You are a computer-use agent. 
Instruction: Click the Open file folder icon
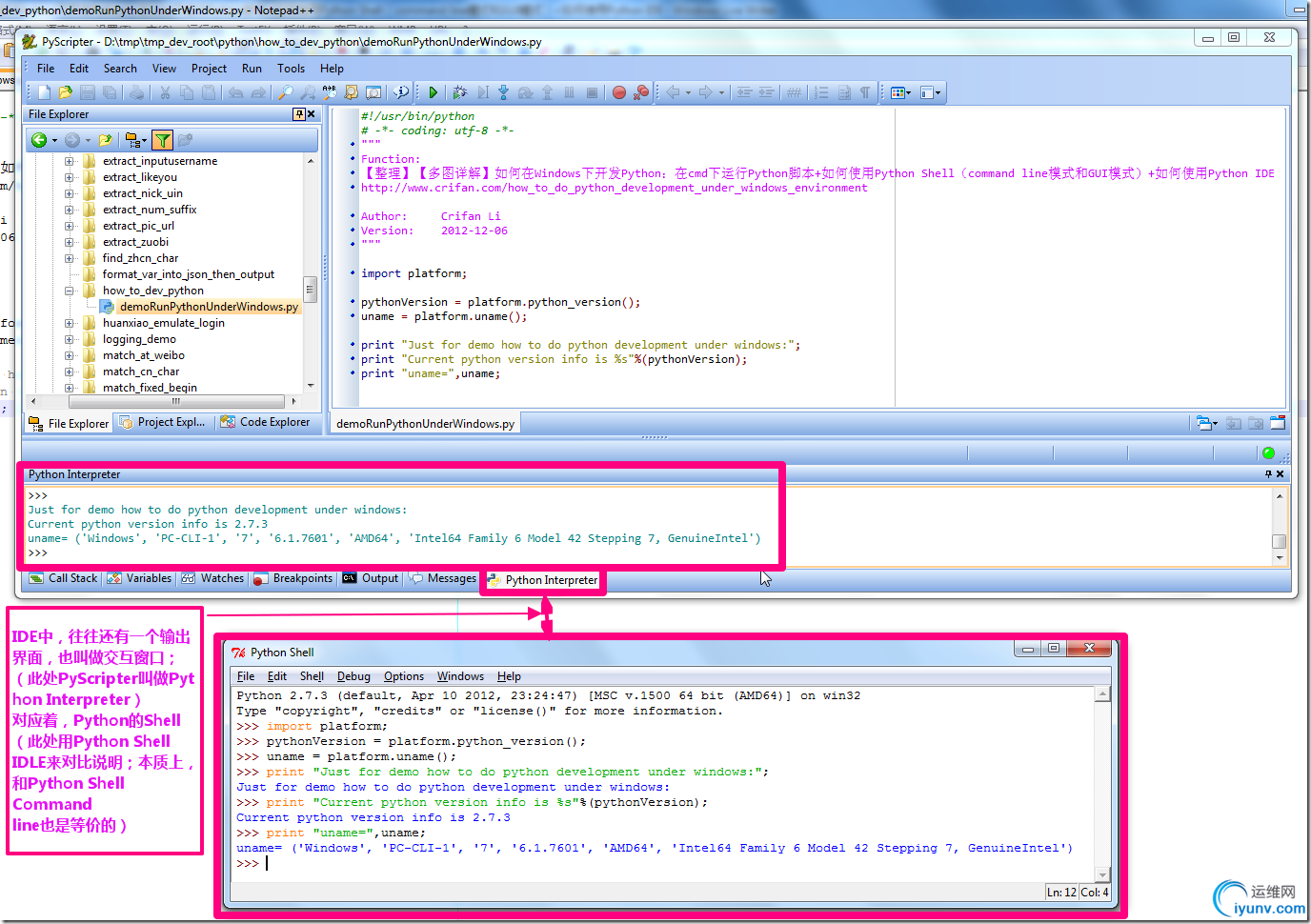[65, 92]
